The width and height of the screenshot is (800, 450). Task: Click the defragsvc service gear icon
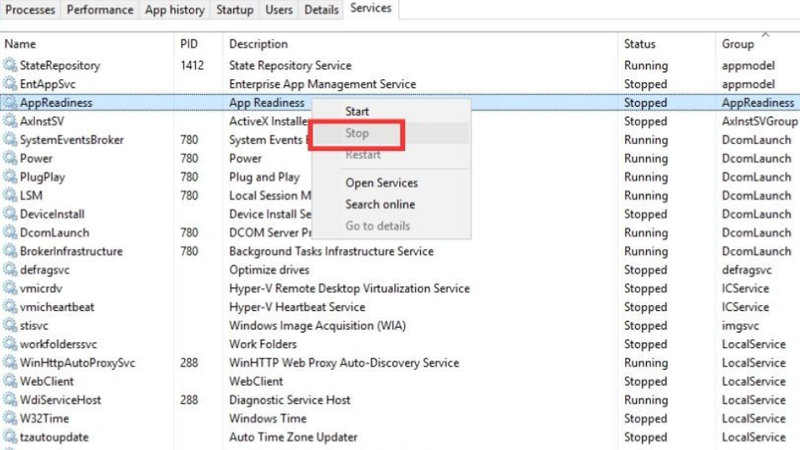coord(10,269)
